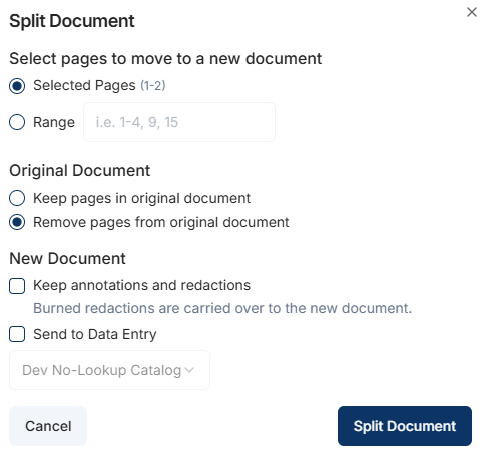Viewport: 490px width, 456px height.
Task: Click the Keep annotations and redactions label
Action: pyautogui.click(x=142, y=285)
